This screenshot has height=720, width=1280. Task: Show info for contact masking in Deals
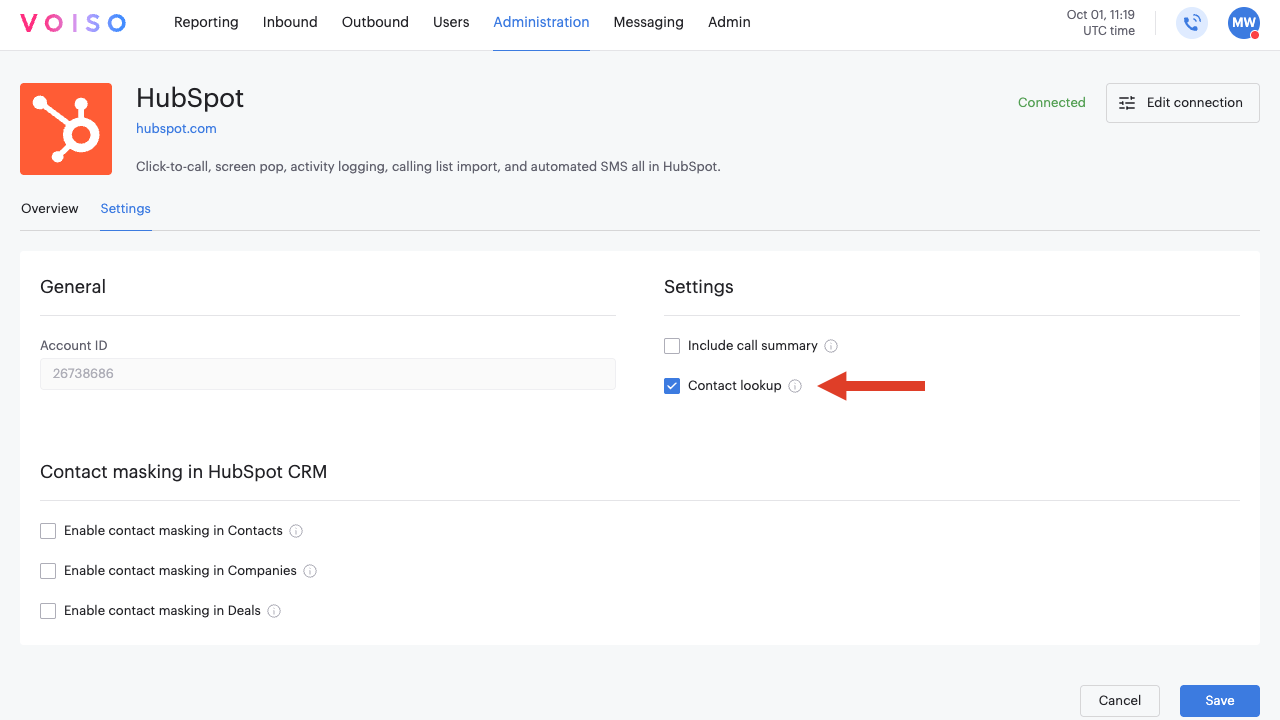(x=274, y=611)
